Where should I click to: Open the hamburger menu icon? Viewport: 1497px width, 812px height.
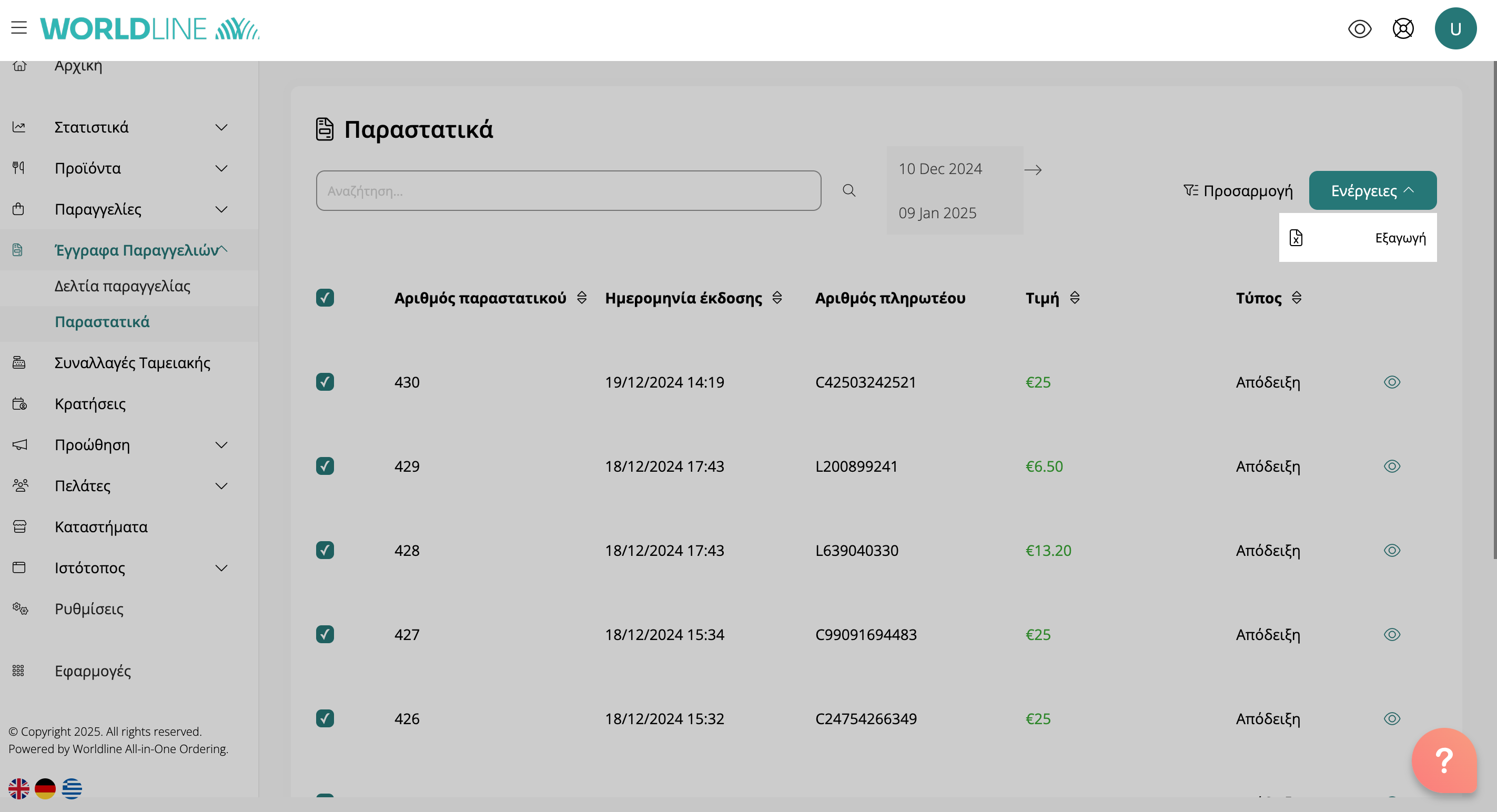18,27
